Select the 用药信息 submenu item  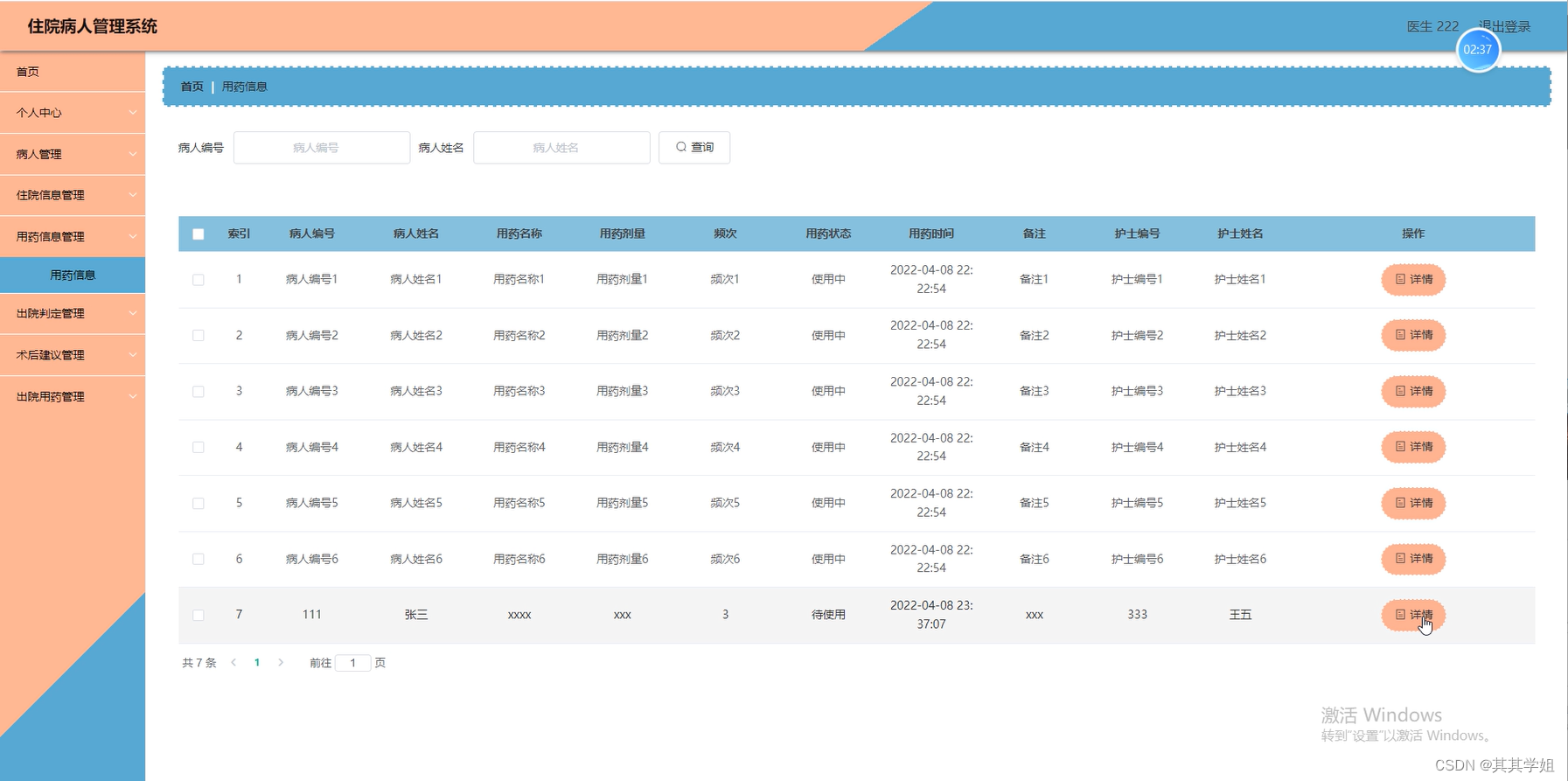click(x=73, y=275)
